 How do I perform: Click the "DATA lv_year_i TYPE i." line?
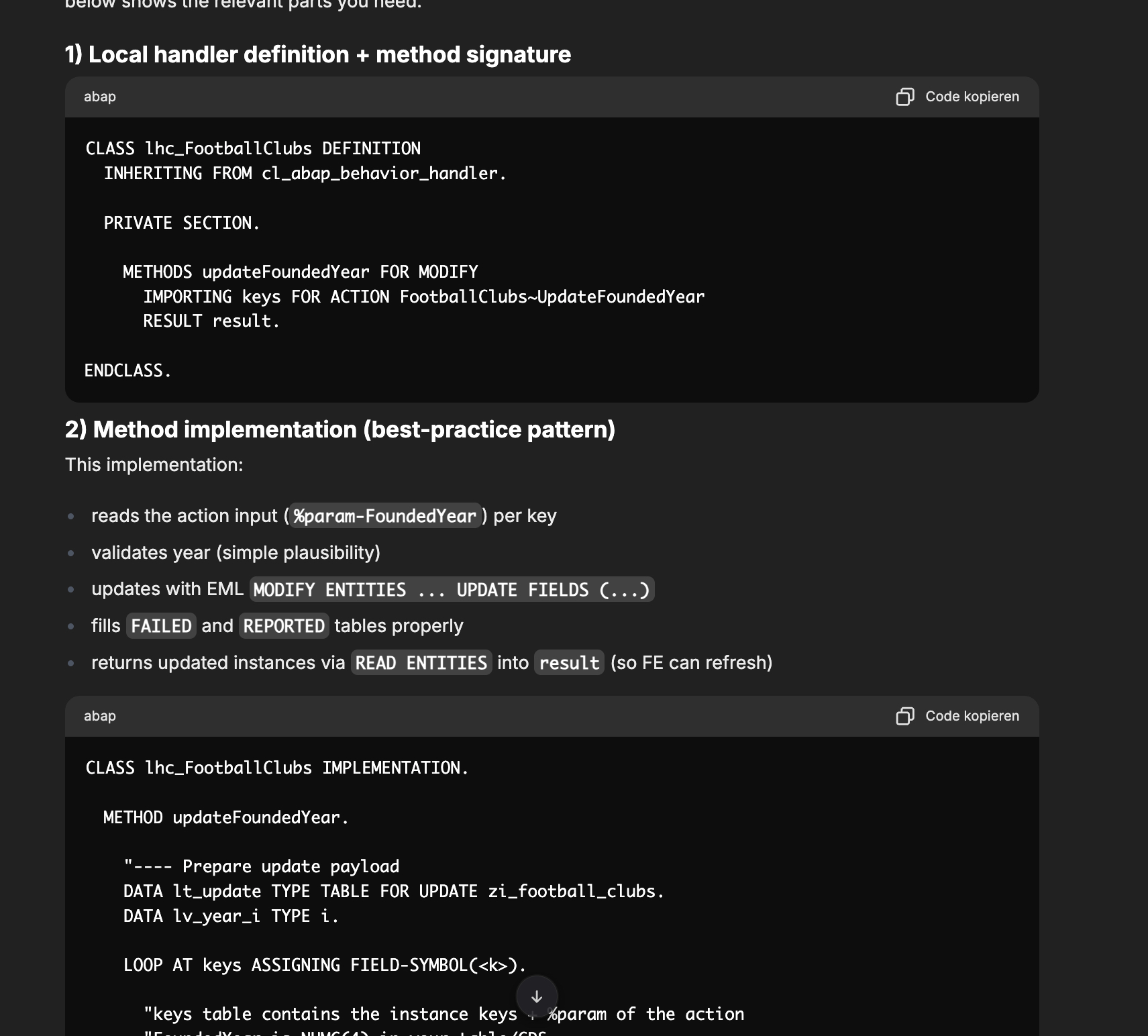[231, 917]
